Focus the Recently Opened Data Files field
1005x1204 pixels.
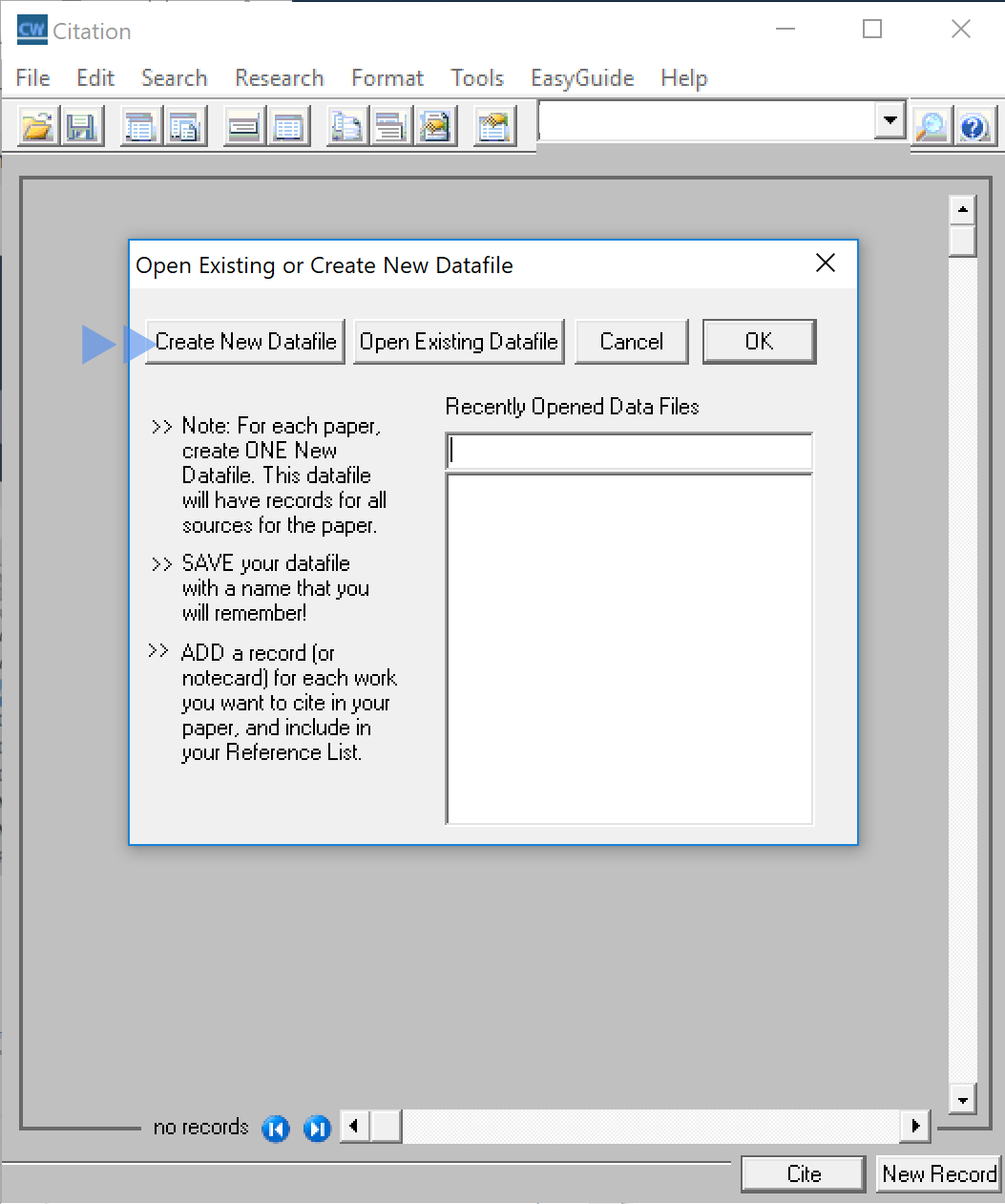629,451
